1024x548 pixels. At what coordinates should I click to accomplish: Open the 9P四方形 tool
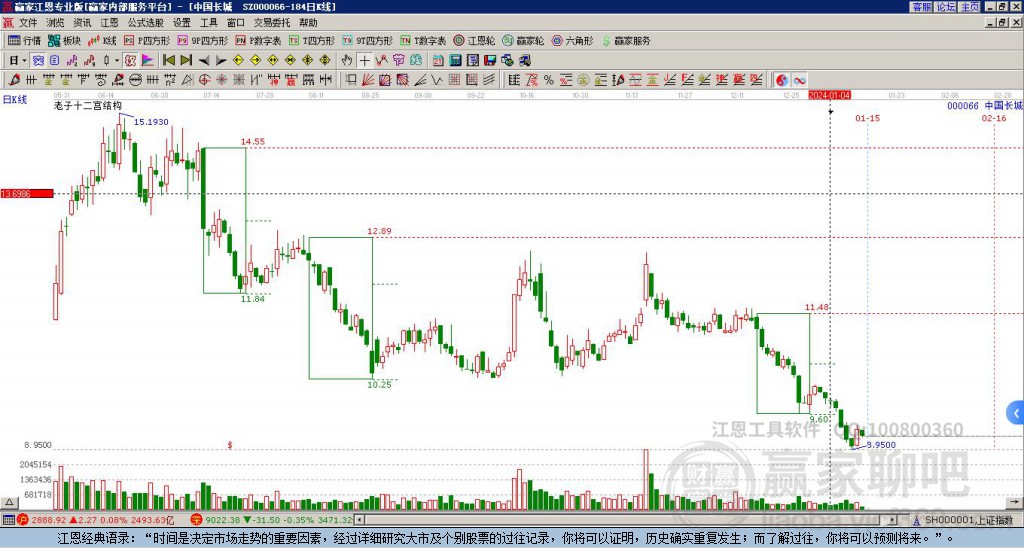click(x=202, y=40)
